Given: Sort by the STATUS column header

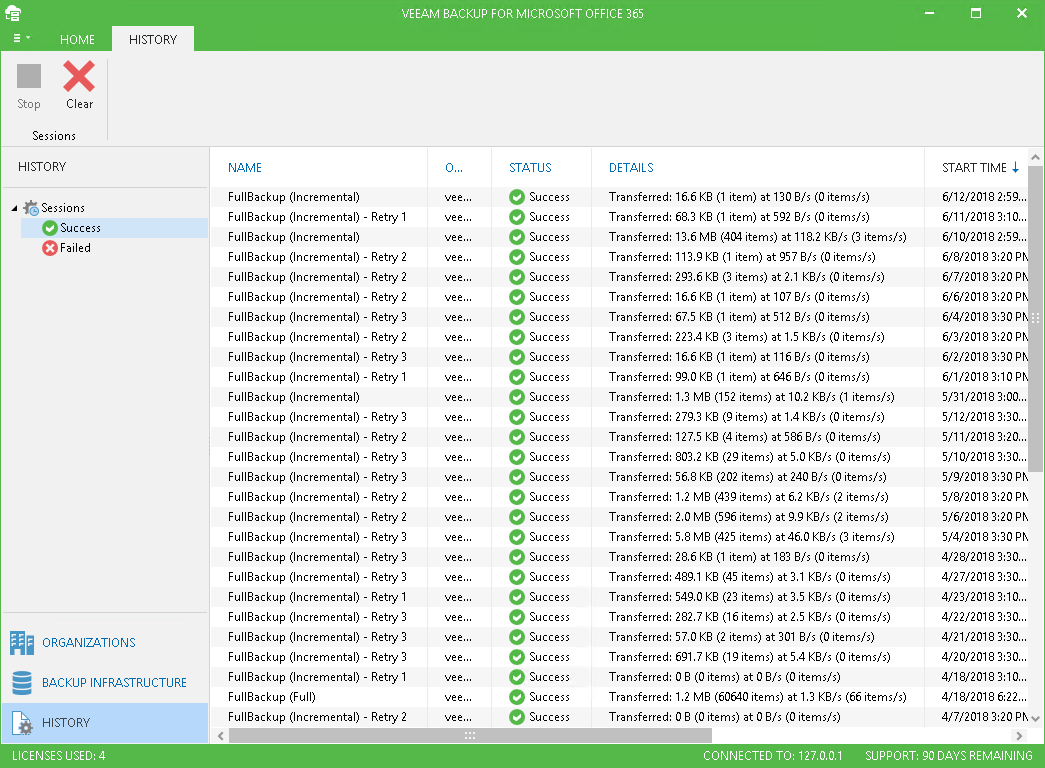Looking at the screenshot, I should [530, 167].
